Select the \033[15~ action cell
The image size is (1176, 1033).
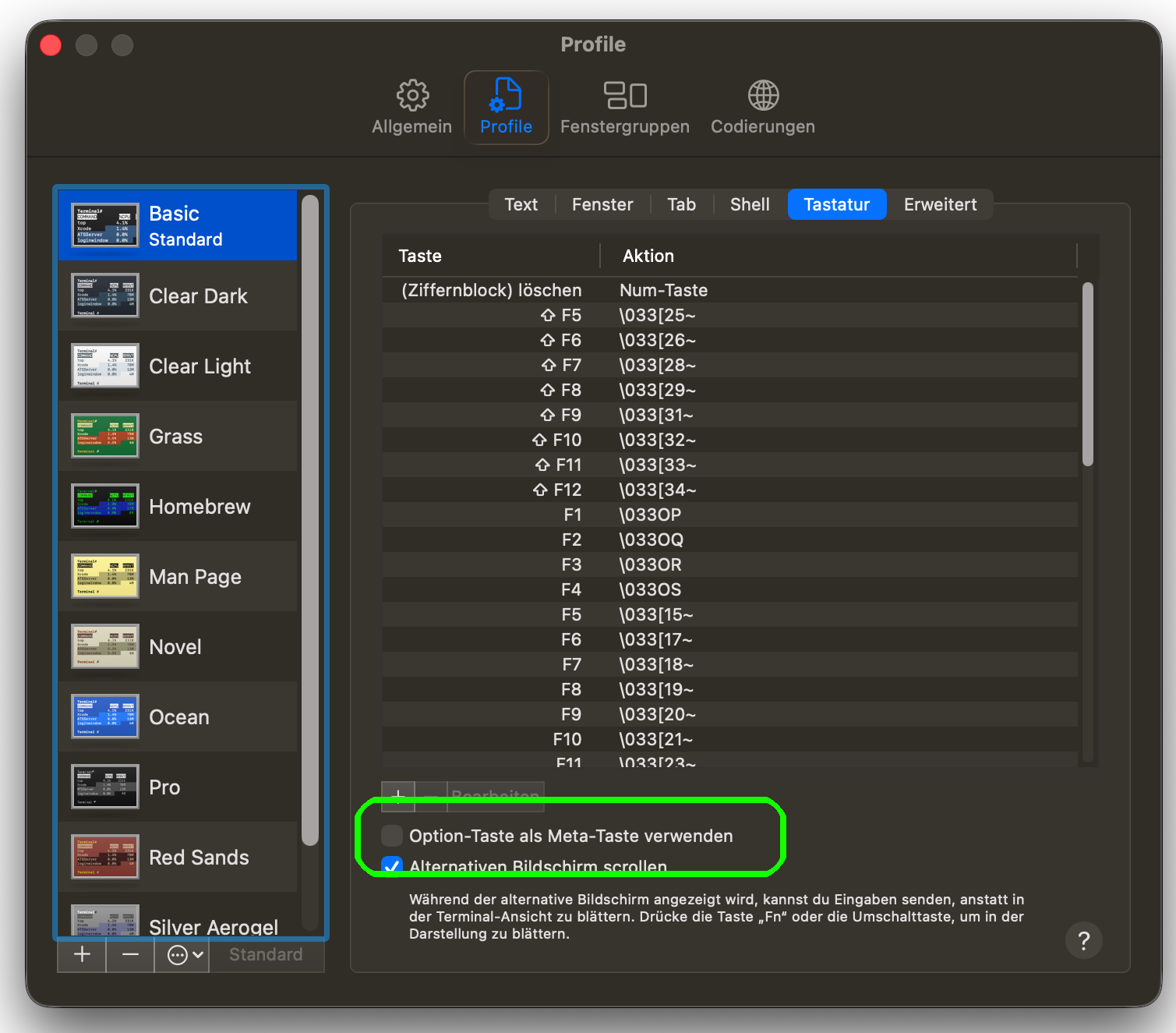(656, 614)
